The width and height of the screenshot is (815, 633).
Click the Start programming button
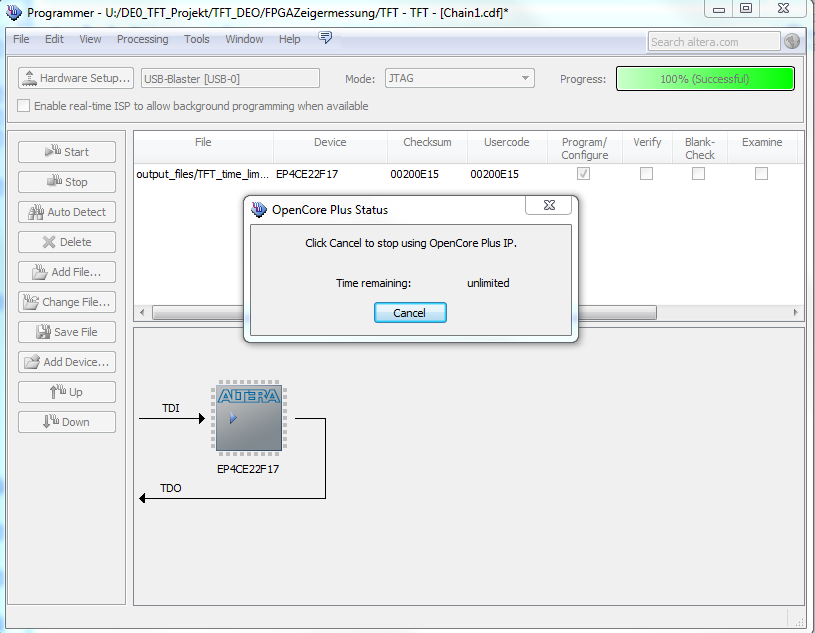(67, 152)
